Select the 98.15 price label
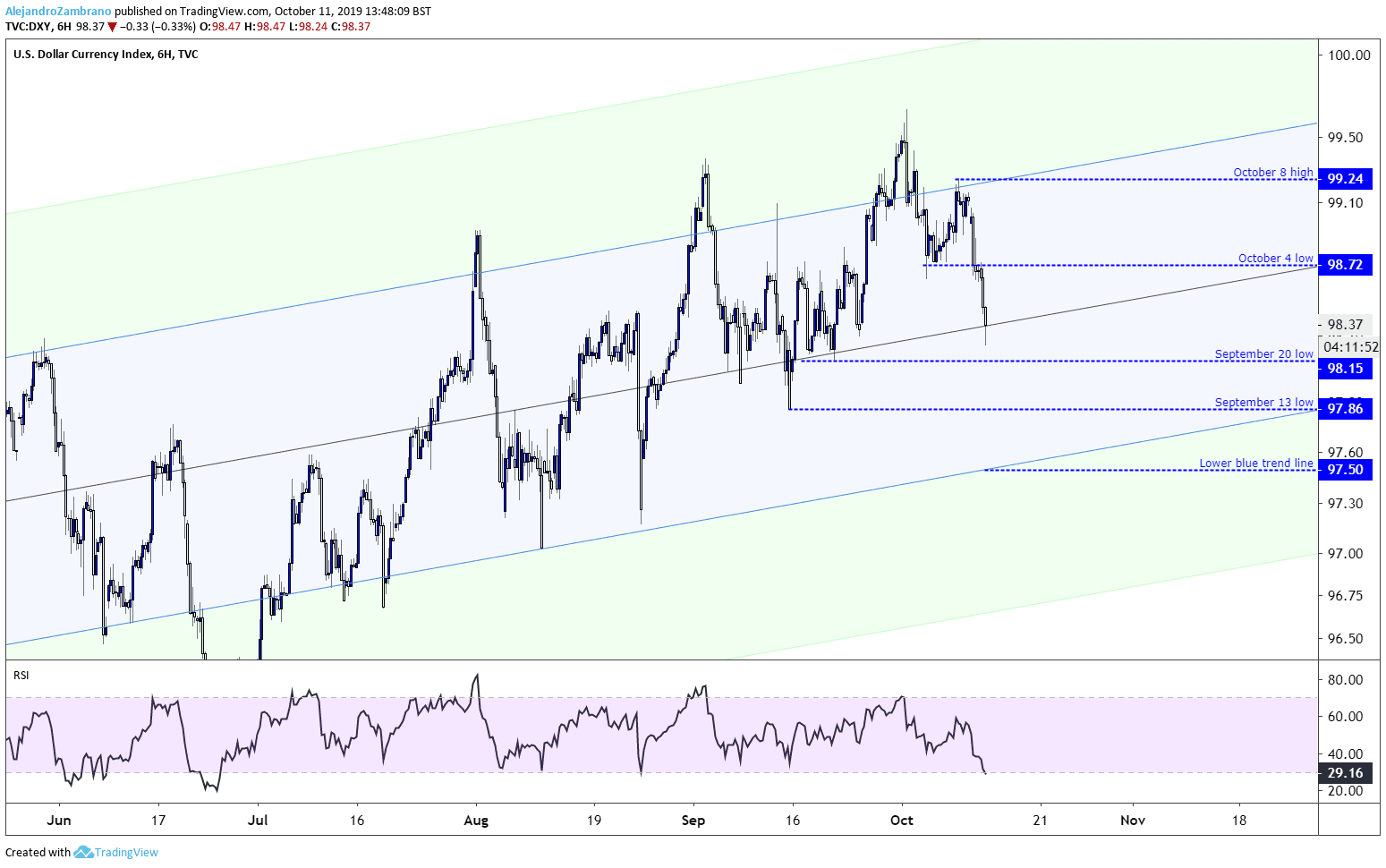 pyautogui.click(x=1345, y=369)
